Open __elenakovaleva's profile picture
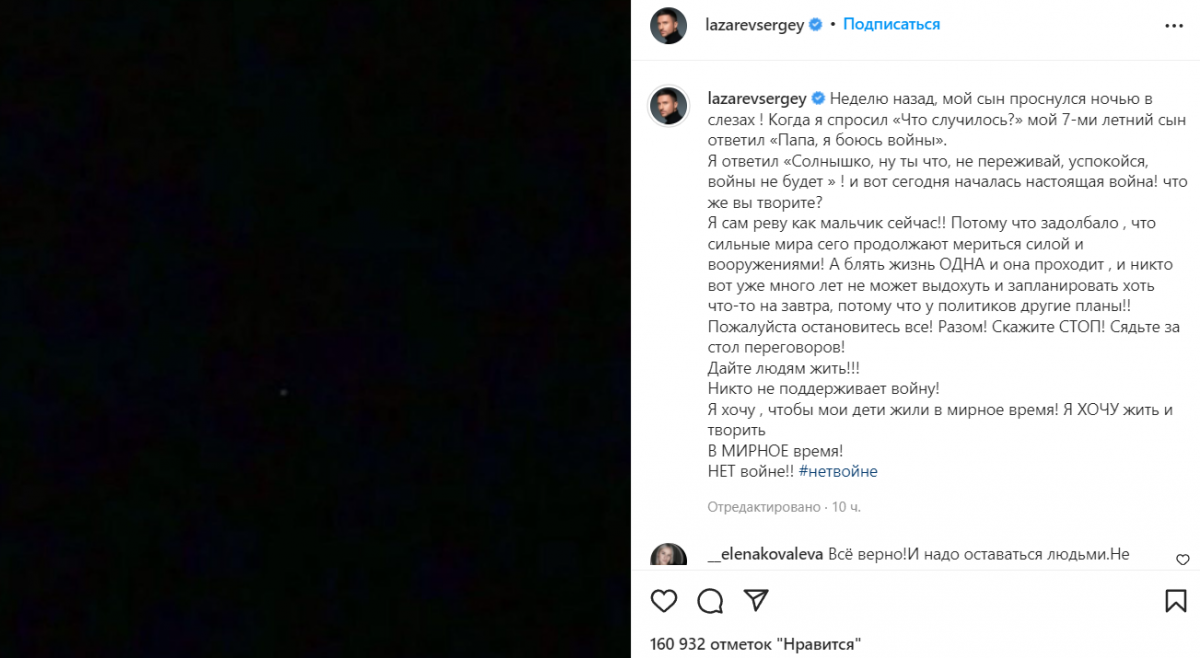The image size is (1200, 658). (x=667, y=555)
